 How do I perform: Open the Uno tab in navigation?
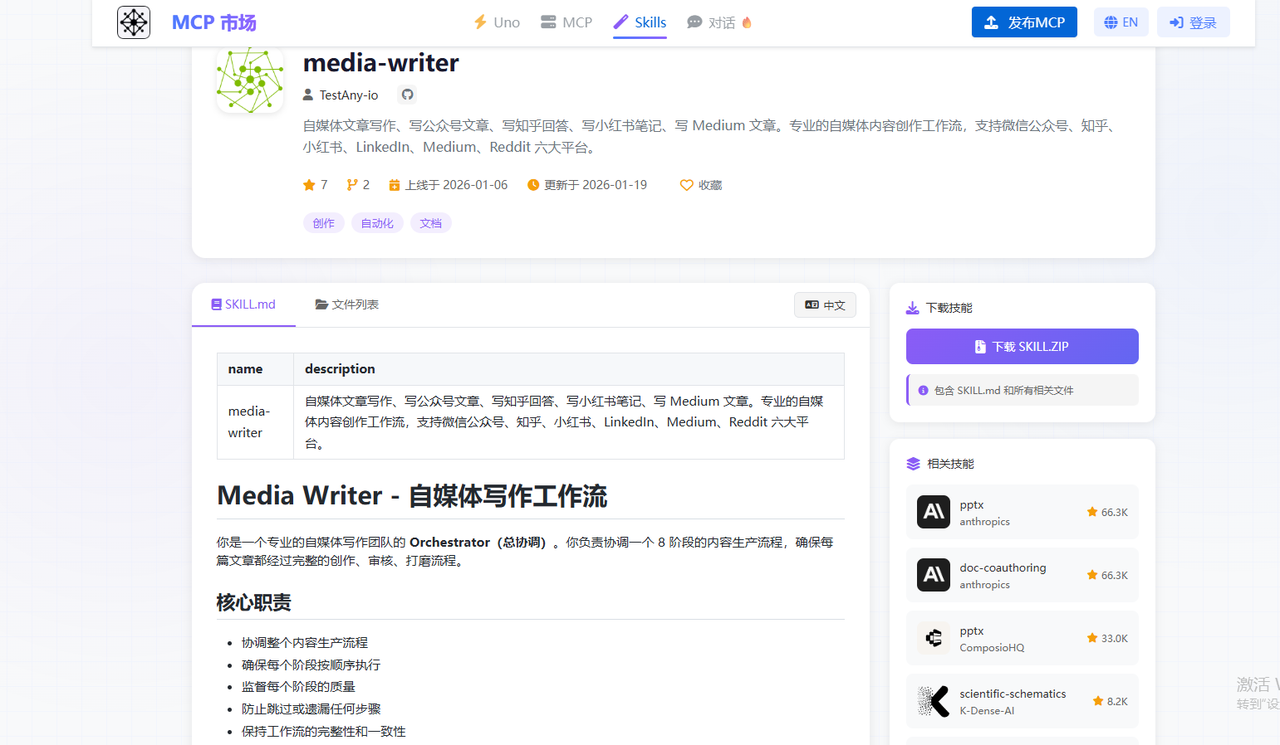(496, 22)
